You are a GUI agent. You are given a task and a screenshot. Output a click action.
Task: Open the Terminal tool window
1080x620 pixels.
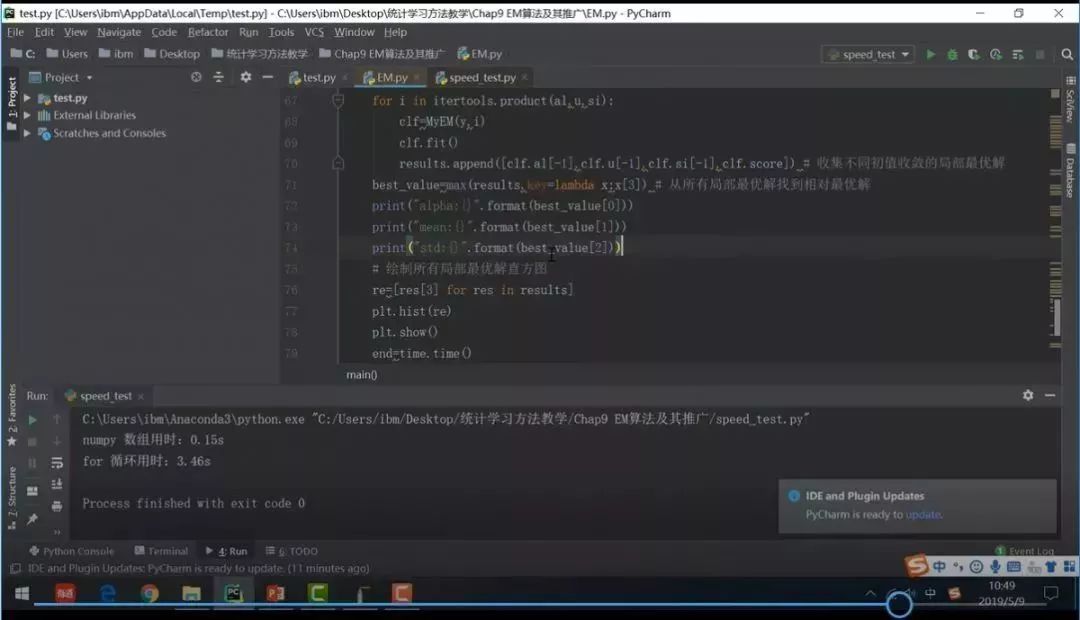point(161,551)
